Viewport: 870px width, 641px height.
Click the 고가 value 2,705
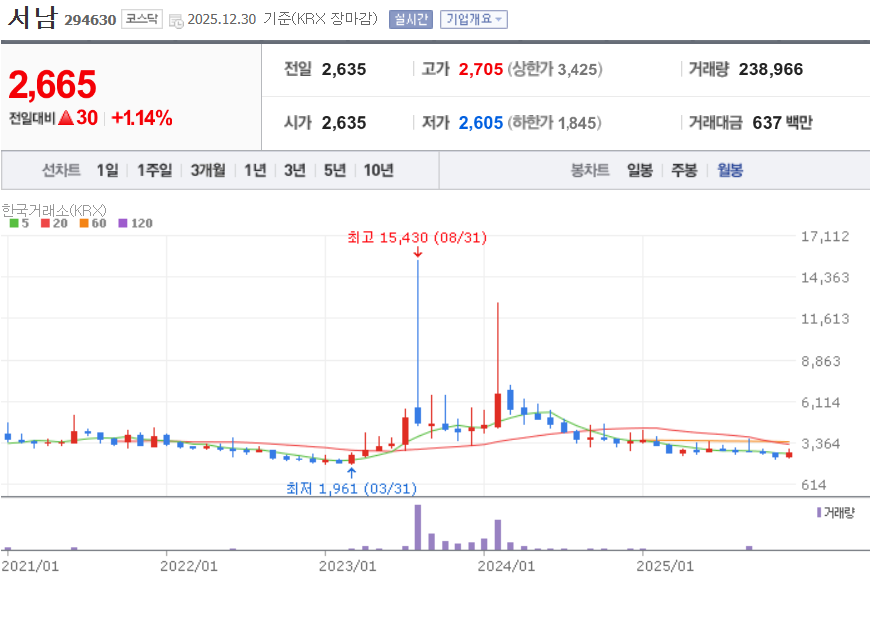[480, 69]
